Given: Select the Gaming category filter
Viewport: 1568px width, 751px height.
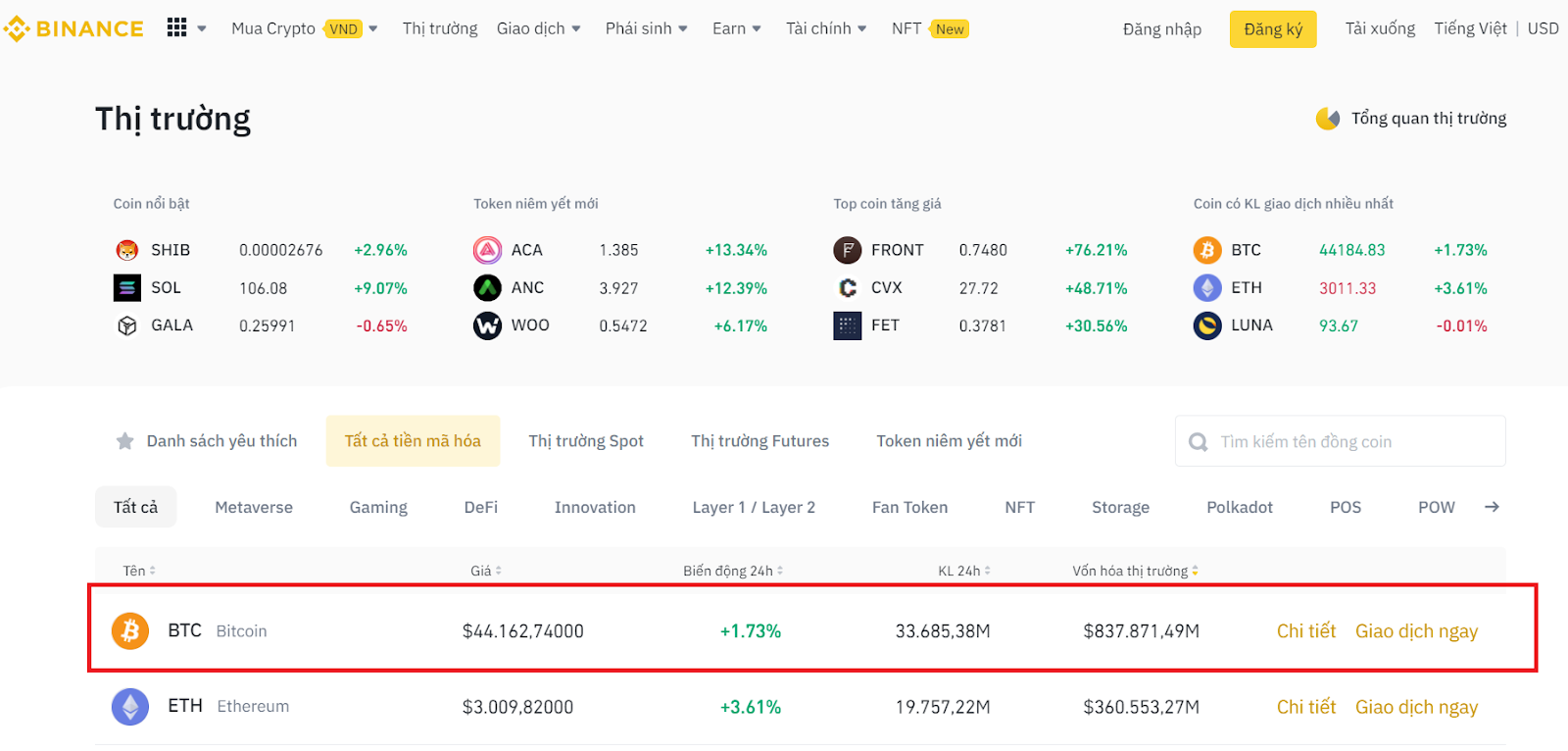Looking at the screenshot, I should point(378,507).
